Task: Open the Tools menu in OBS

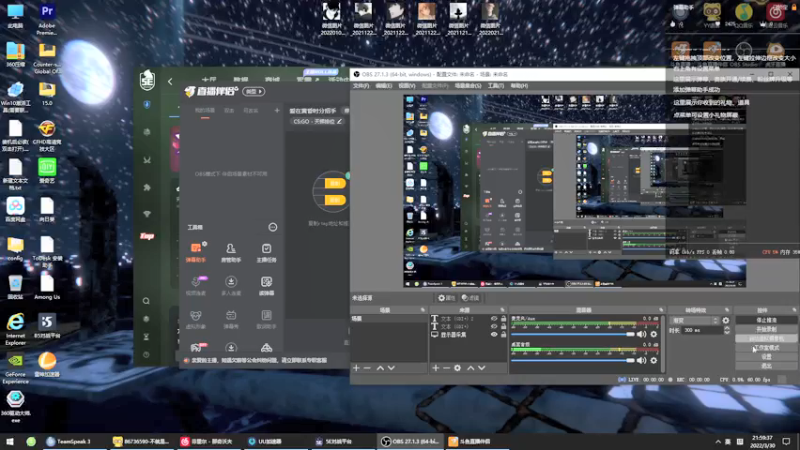Action: click(495, 86)
